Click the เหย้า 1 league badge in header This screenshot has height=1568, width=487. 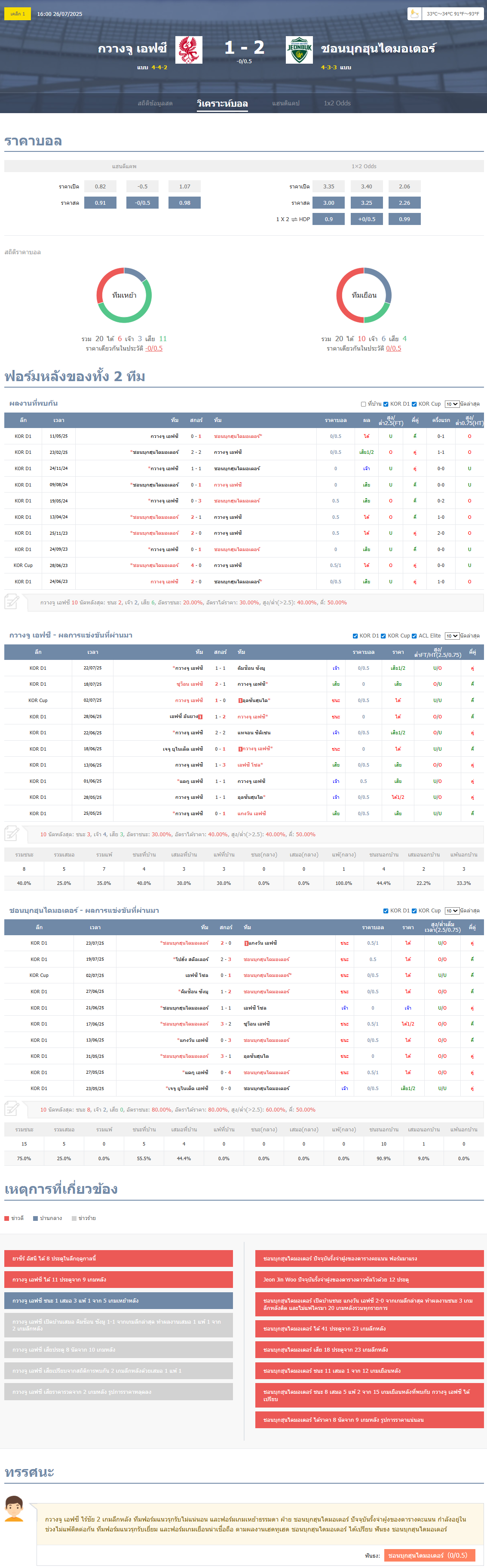pos(17,13)
